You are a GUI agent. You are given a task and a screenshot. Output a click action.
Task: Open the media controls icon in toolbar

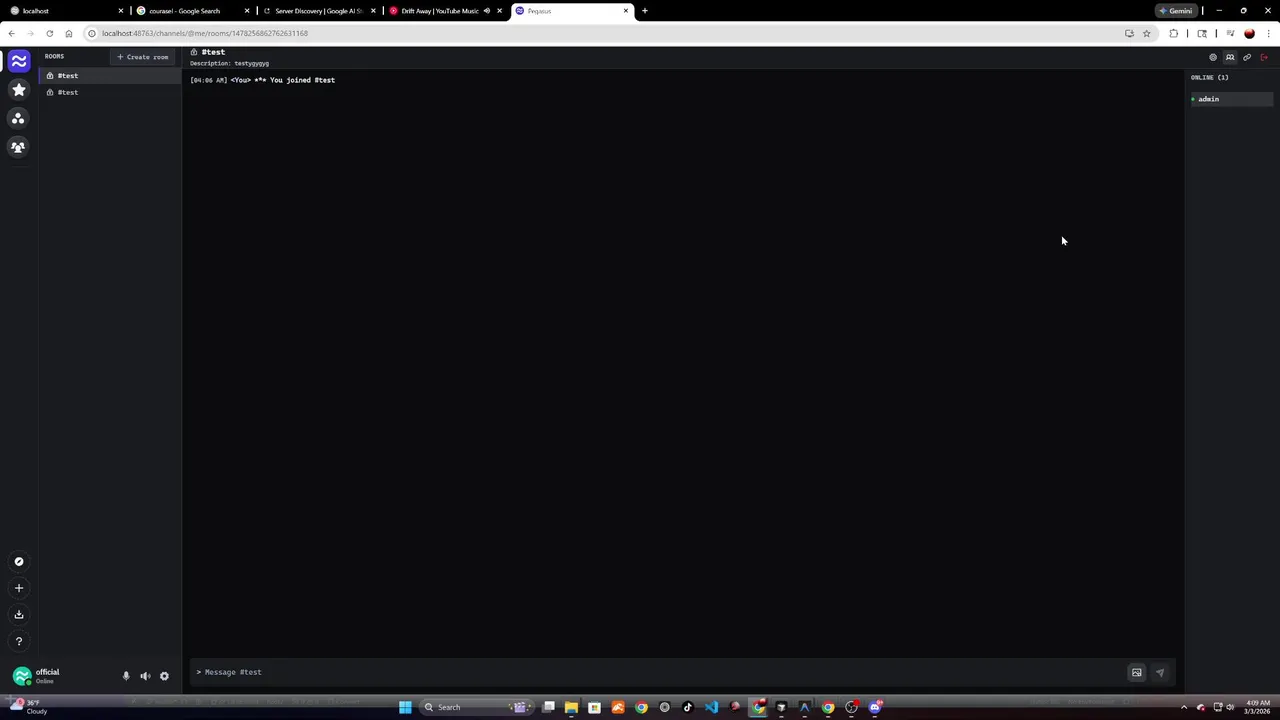click(x=1230, y=33)
